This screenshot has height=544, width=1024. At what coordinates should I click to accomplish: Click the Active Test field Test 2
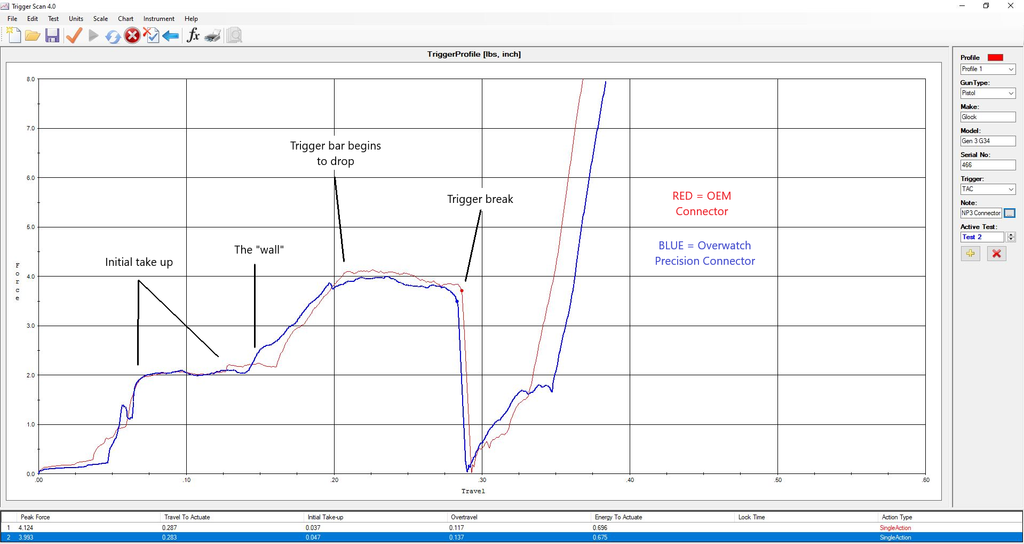pos(982,237)
